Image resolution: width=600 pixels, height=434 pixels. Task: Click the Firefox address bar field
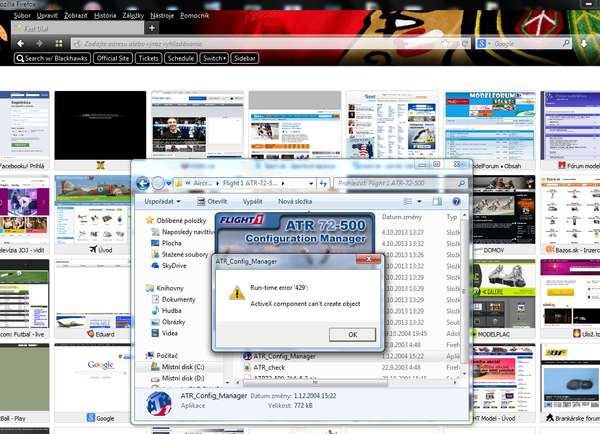pos(271,44)
